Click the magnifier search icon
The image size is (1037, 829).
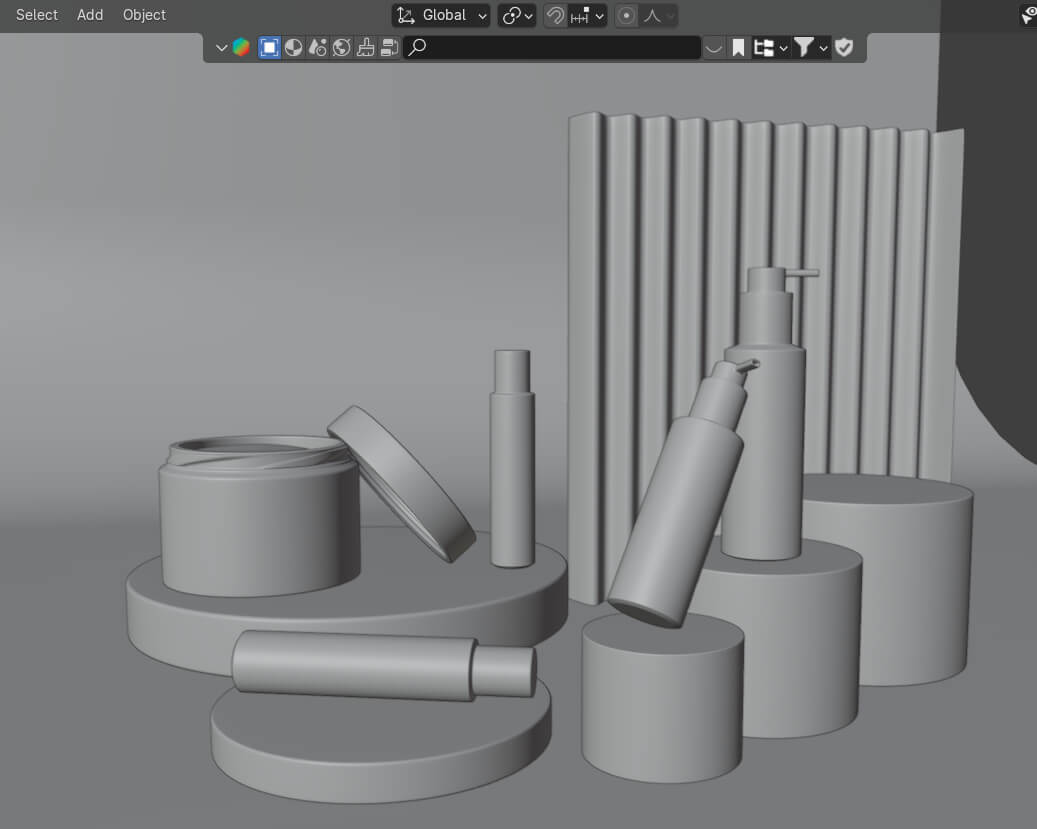tap(417, 47)
